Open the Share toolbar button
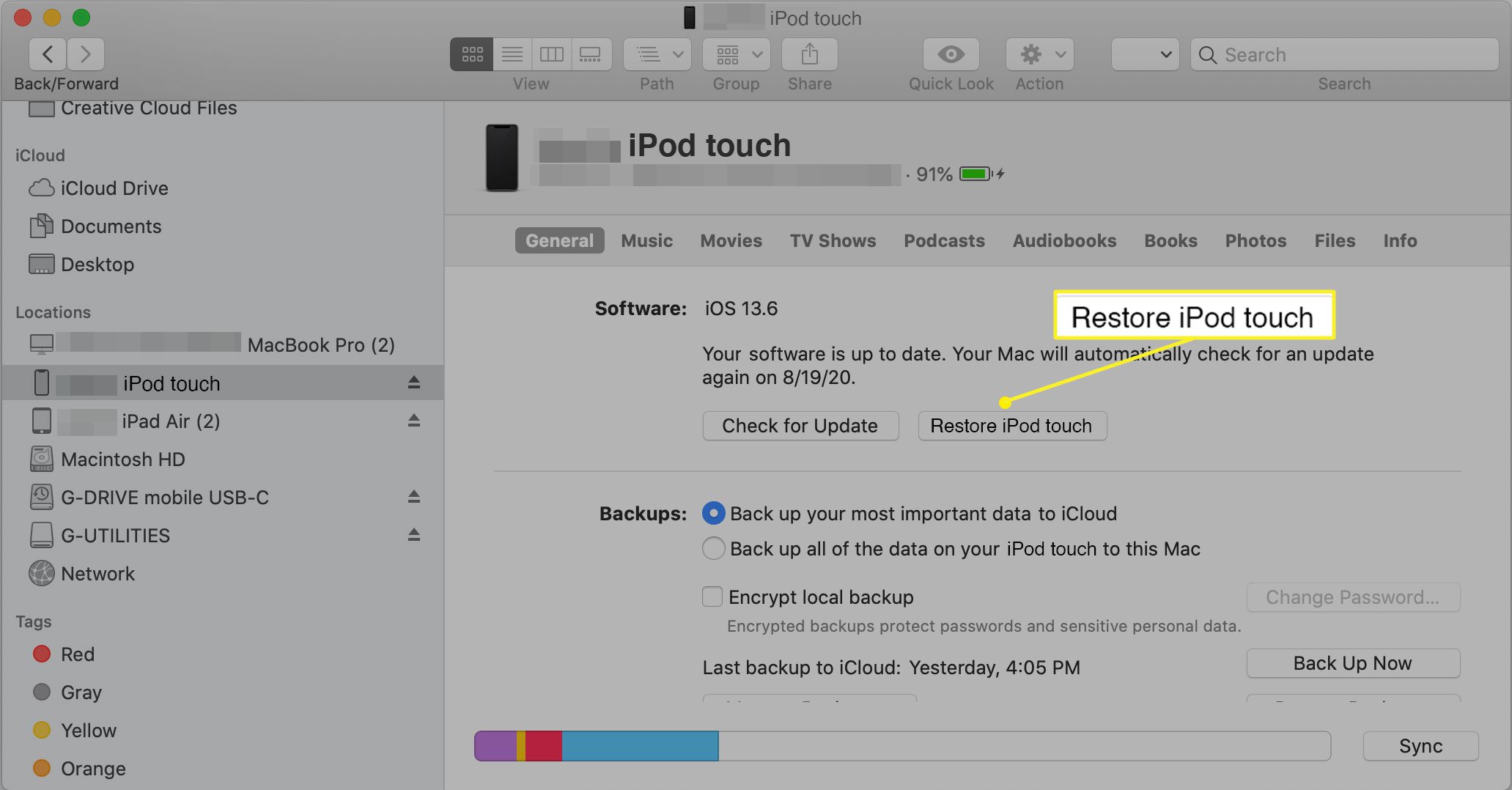 [809, 54]
